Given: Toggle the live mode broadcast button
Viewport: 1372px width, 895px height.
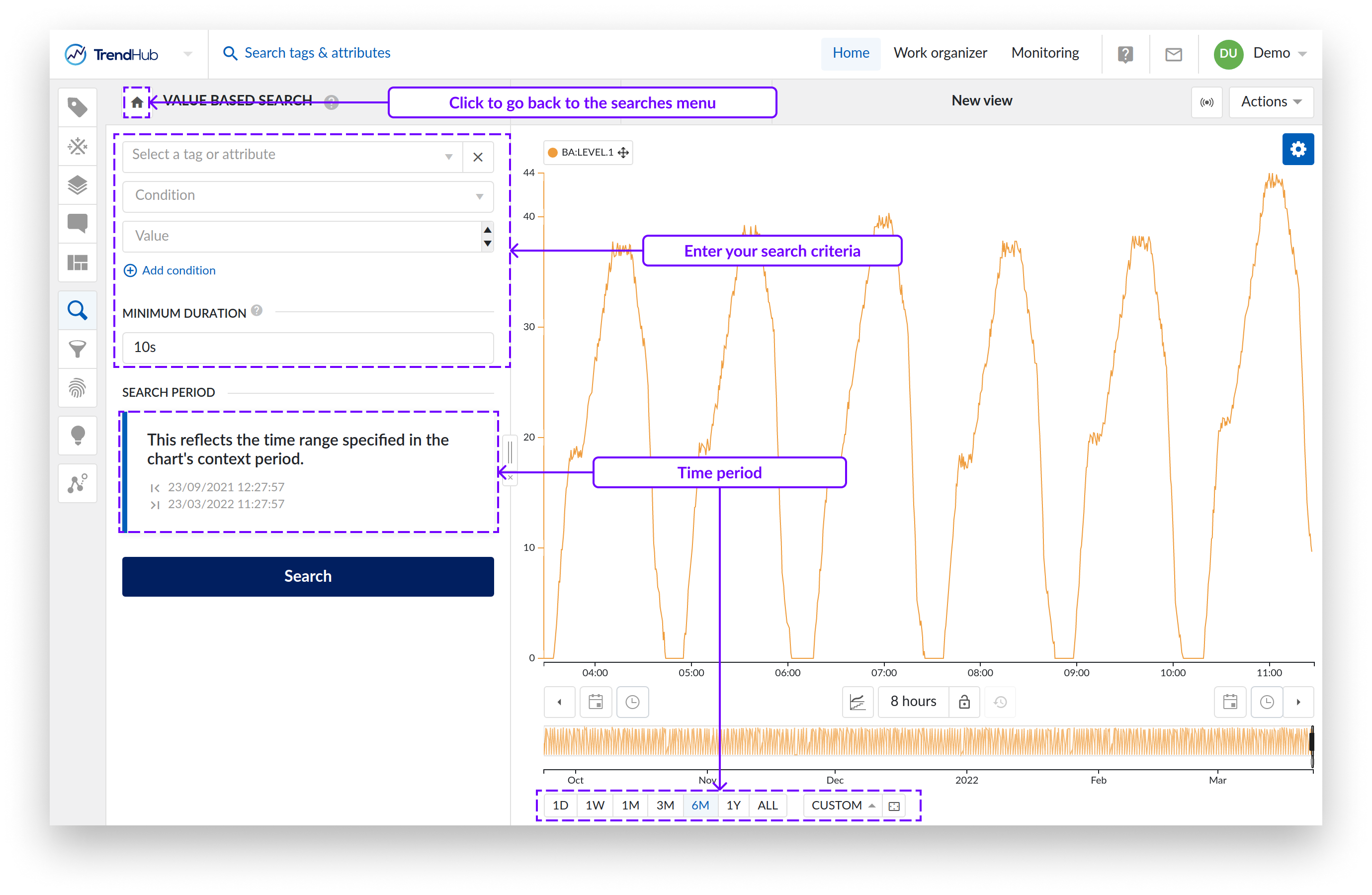Looking at the screenshot, I should click(1206, 102).
